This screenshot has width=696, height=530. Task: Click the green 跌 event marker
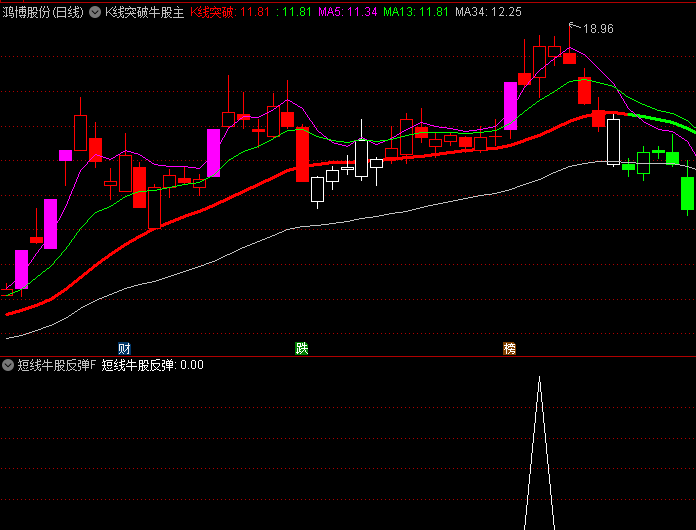(x=302, y=348)
